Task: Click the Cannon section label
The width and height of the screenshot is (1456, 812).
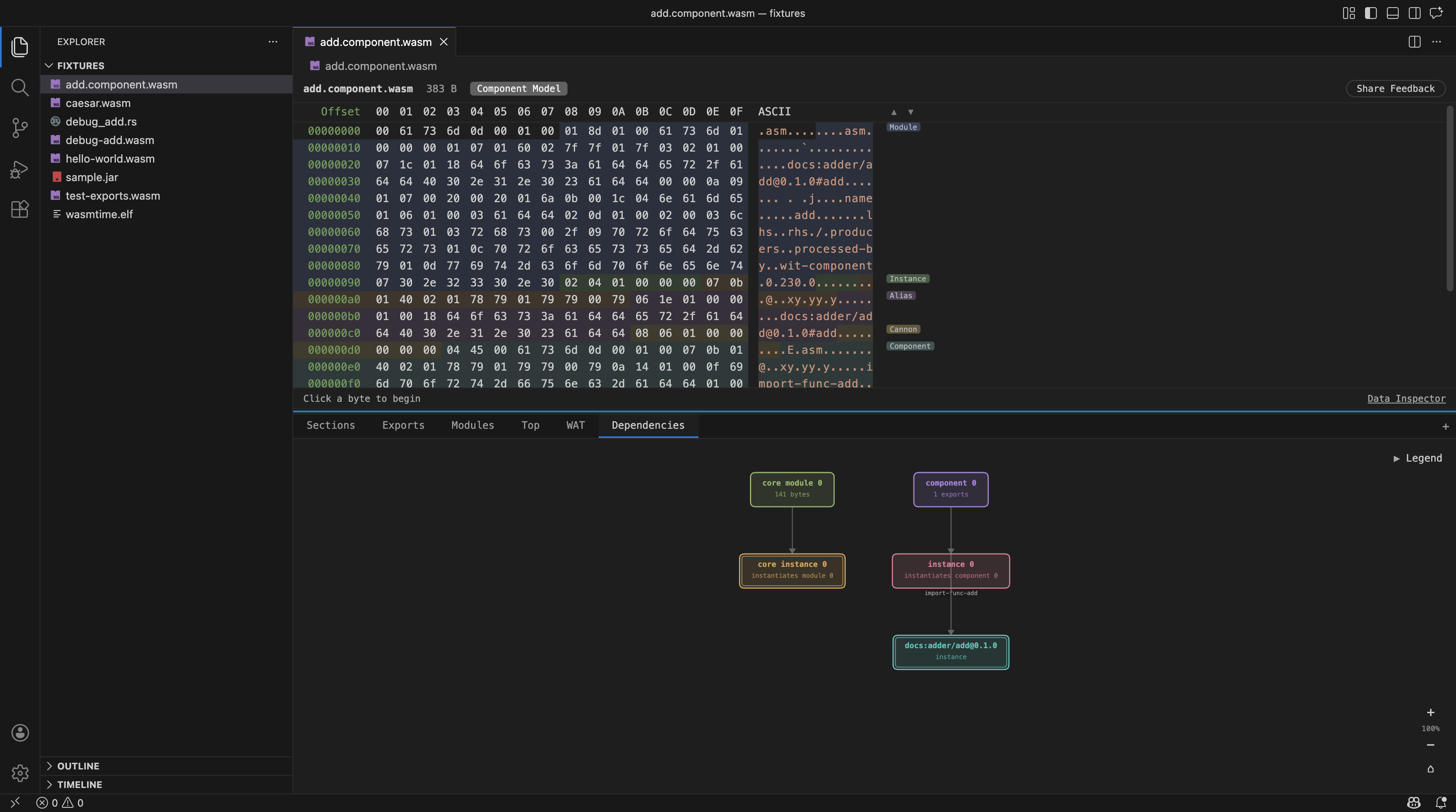Action: 903,329
